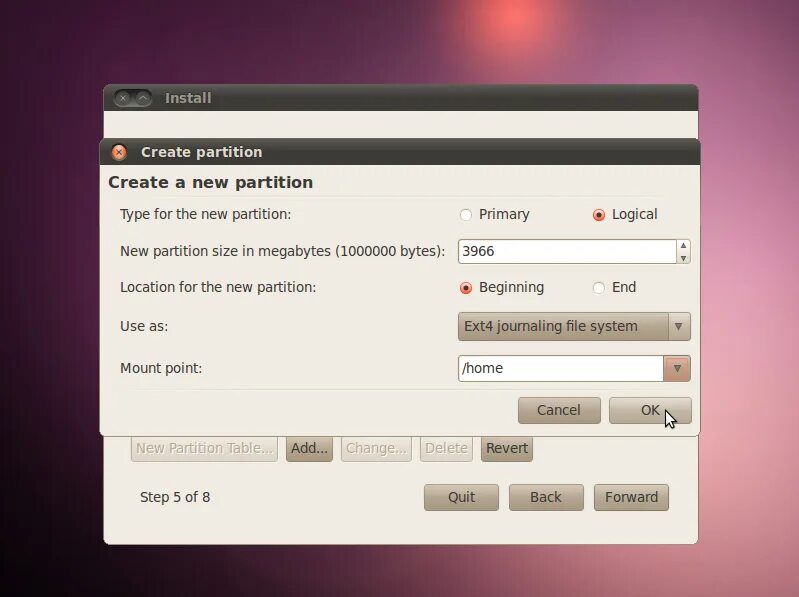Click Add... in Install window
799x597 pixels.
[x=309, y=448]
